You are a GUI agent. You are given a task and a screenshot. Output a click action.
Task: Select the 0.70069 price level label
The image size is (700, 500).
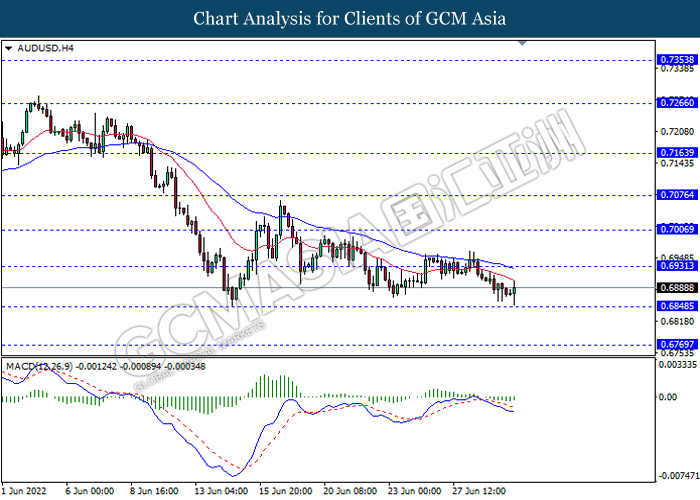point(677,229)
